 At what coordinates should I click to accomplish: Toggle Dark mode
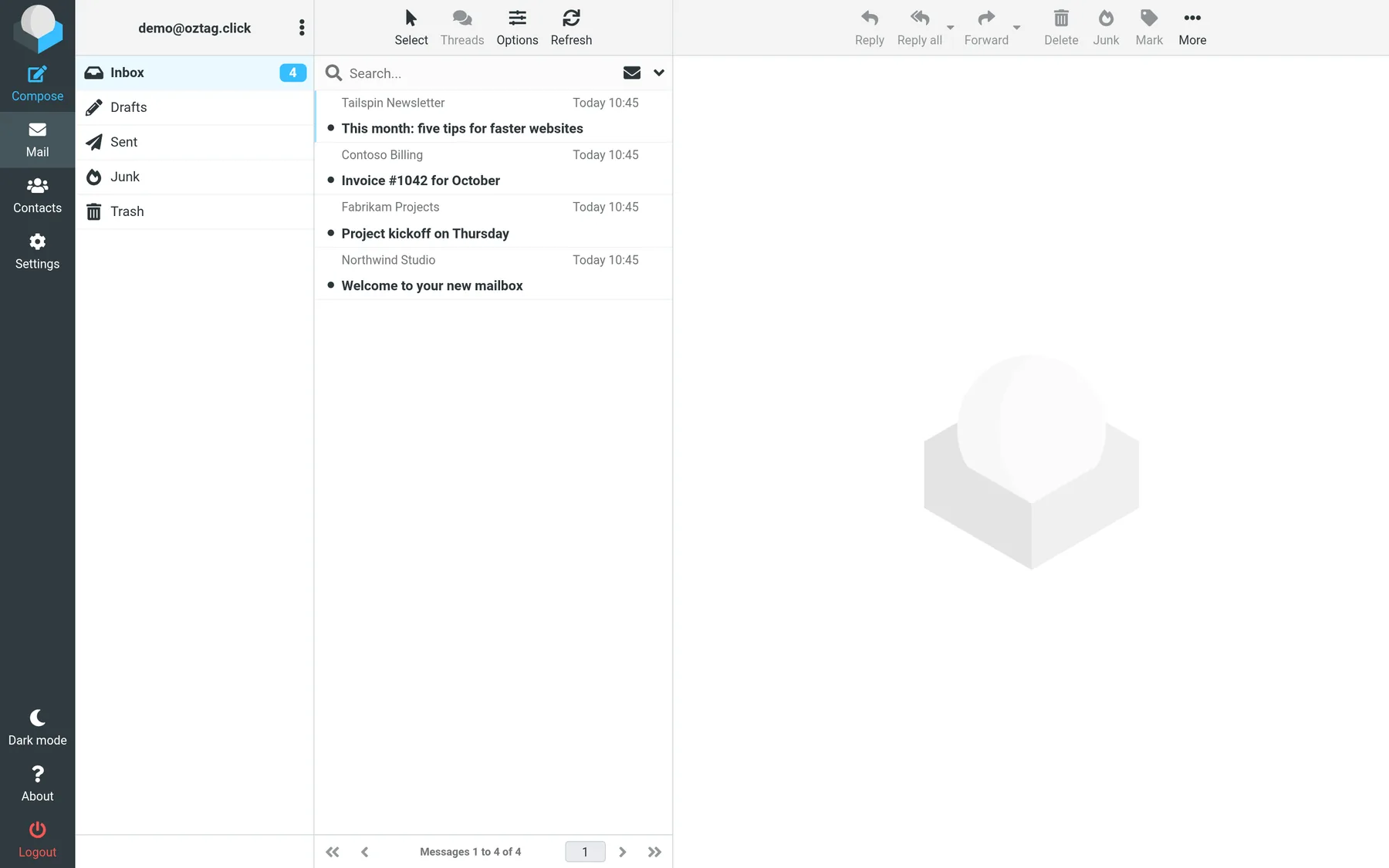click(37, 728)
